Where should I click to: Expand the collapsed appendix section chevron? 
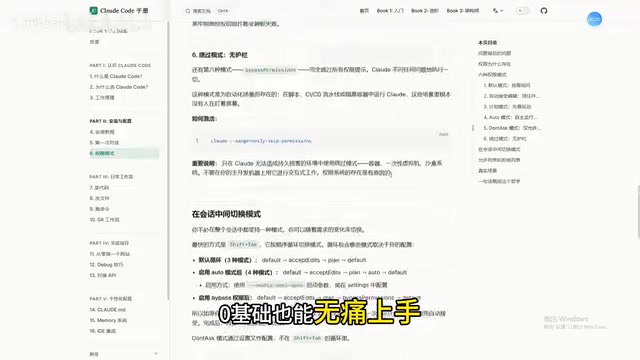(x=156, y=353)
